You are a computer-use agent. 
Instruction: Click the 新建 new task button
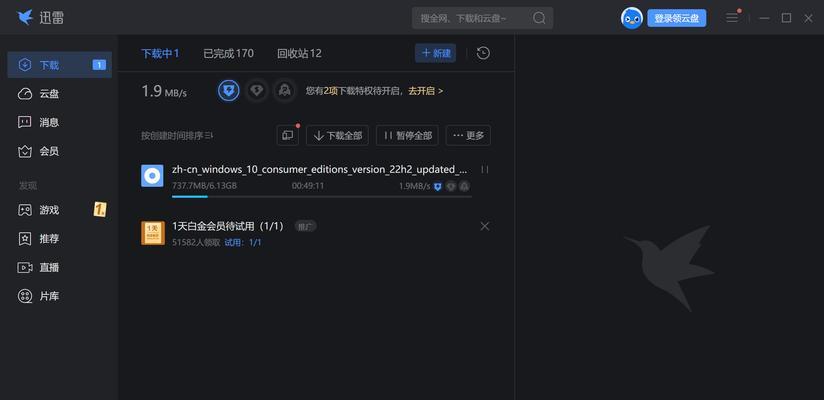pos(436,53)
